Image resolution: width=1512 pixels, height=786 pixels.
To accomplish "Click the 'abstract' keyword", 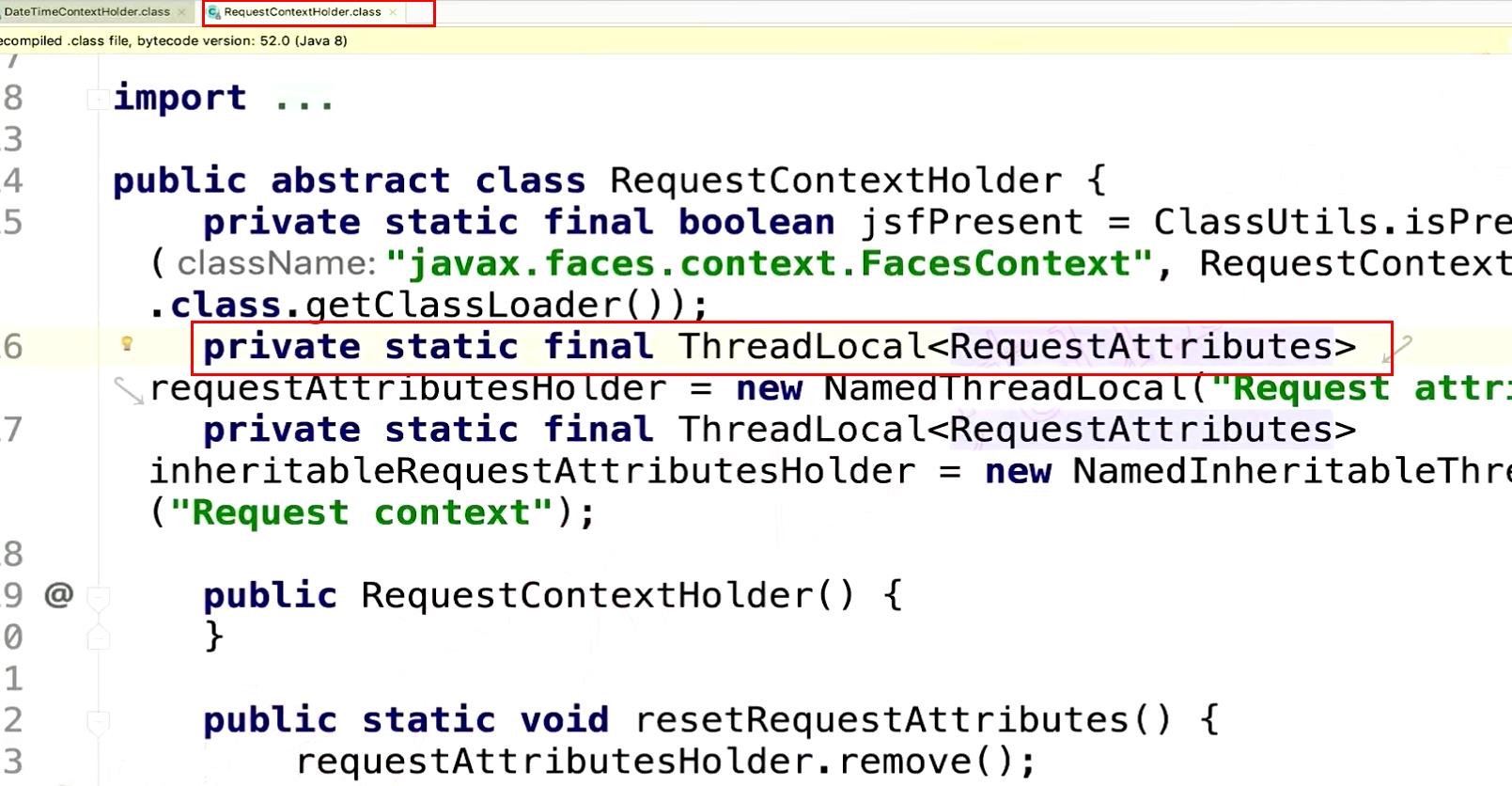I will tap(360, 181).
